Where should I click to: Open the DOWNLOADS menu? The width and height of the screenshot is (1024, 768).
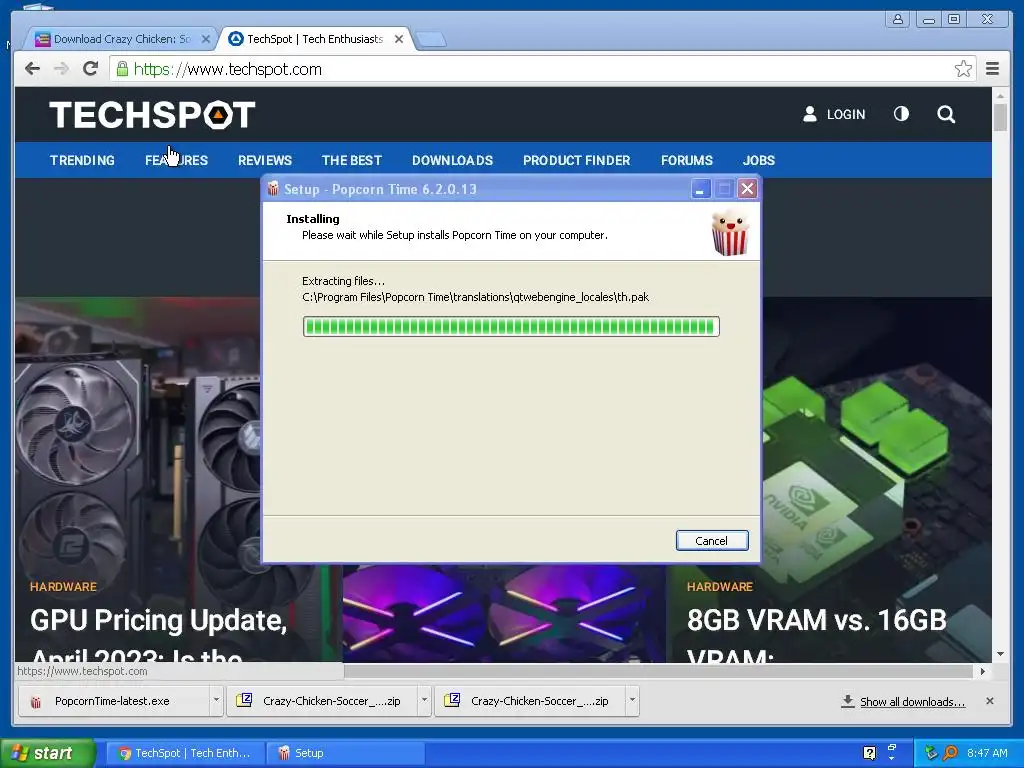[452, 160]
